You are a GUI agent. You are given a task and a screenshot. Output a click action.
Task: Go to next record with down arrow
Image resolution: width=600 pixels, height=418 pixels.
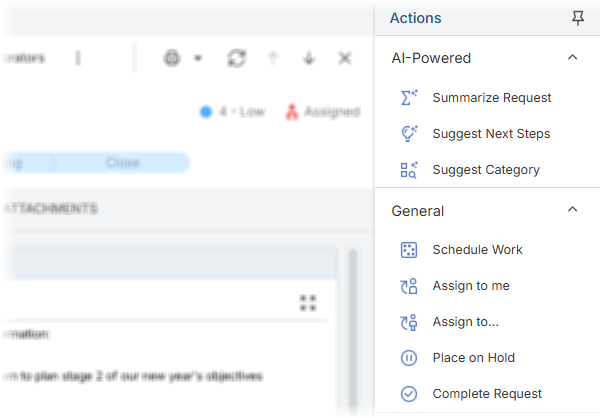309,59
